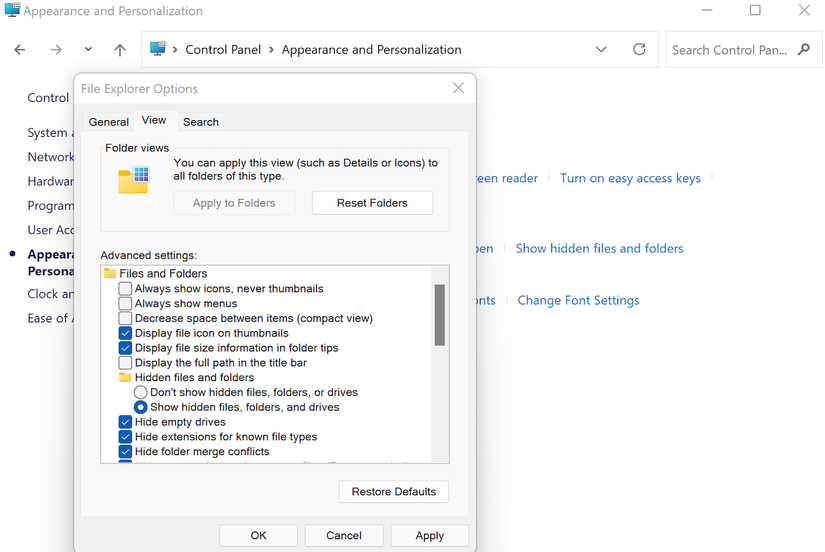Image resolution: width=825 pixels, height=552 pixels.
Task: Select the Hidden files and folders node
Action: (x=194, y=377)
